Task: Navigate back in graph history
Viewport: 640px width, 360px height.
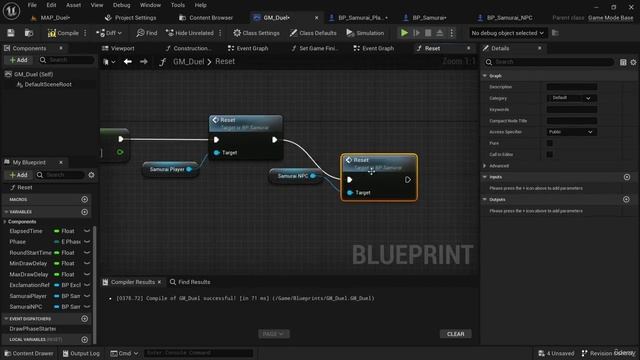Action: (128, 62)
